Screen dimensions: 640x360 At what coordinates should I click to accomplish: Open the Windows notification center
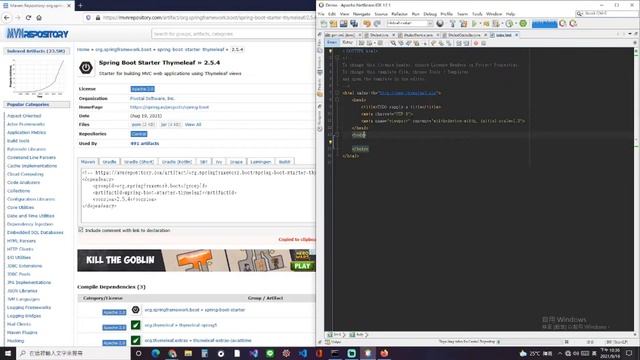(x=629, y=353)
